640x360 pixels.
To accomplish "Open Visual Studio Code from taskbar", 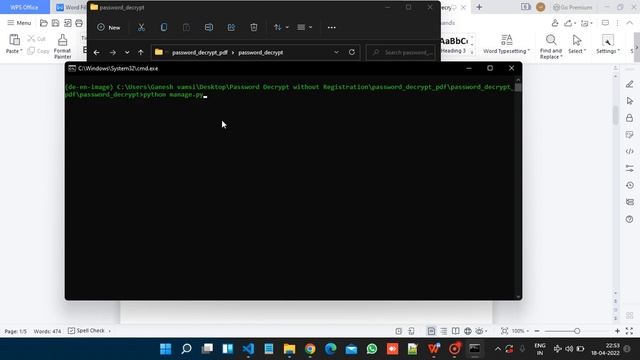I will click(248, 349).
